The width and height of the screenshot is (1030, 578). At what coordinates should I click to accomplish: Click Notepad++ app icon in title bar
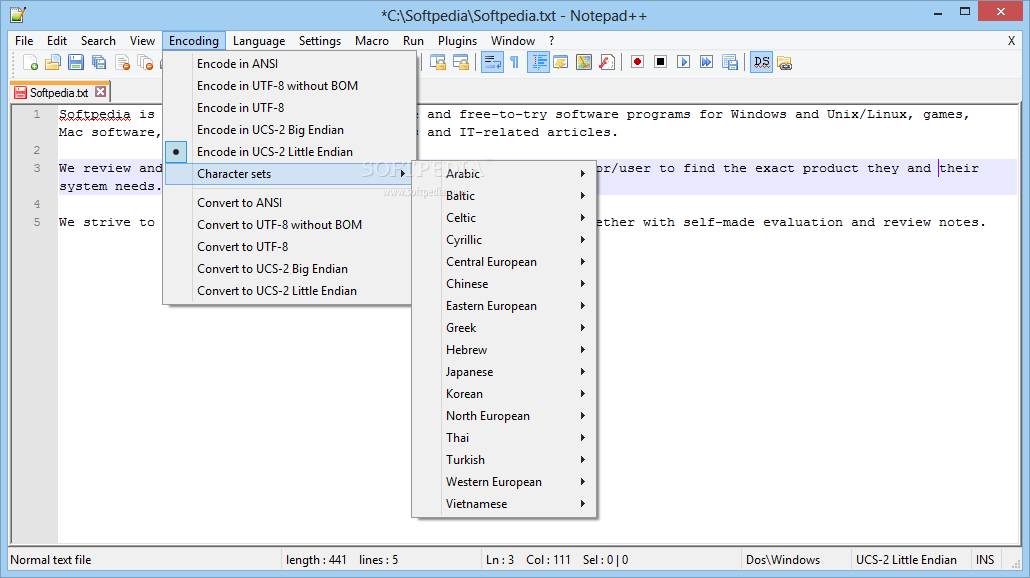click(x=18, y=14)
